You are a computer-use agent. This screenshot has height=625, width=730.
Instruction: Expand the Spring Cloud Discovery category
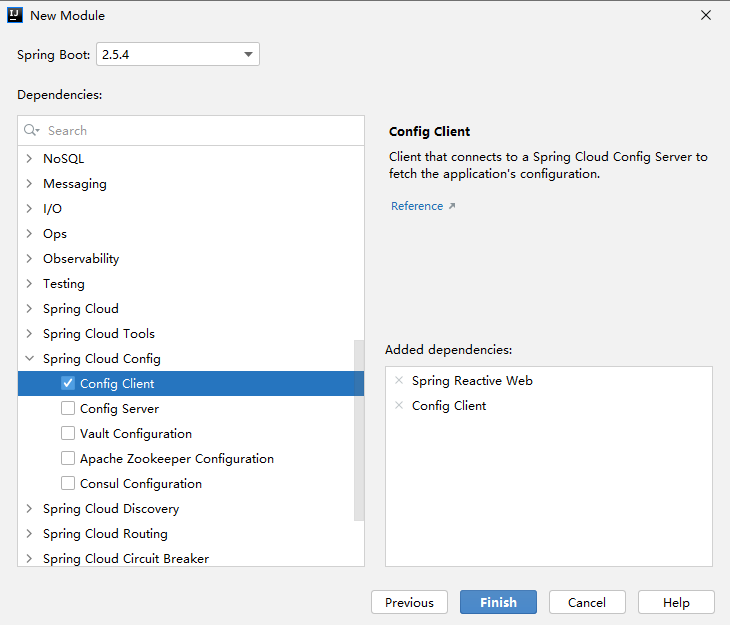pos(29,508)
